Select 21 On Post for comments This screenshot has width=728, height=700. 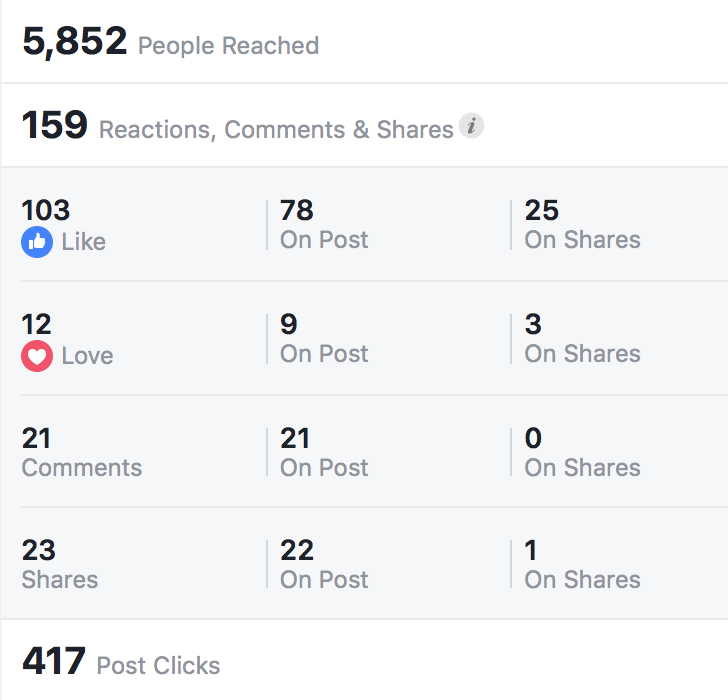coord(324,452)
